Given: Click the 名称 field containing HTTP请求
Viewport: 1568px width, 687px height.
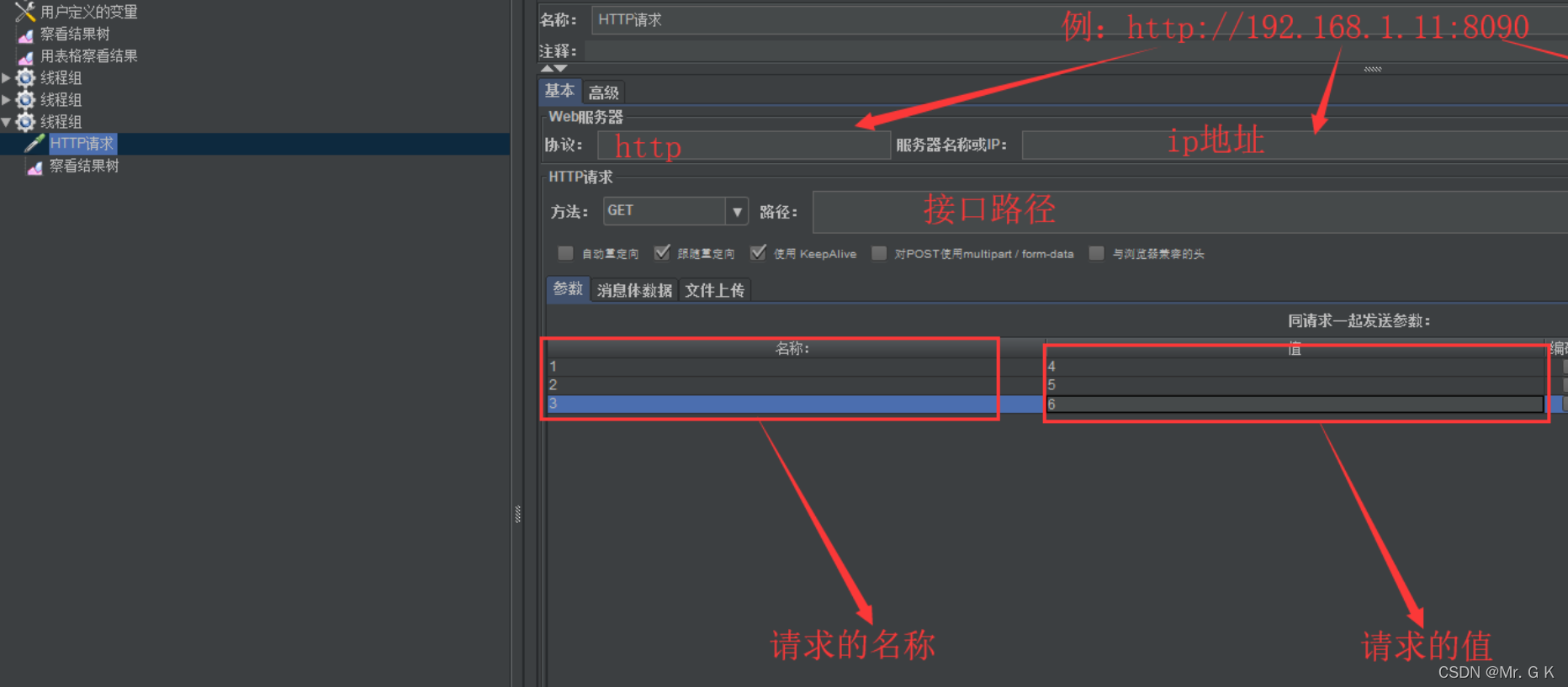Looking at the screenshot, I should click(x=1079, y=20).
